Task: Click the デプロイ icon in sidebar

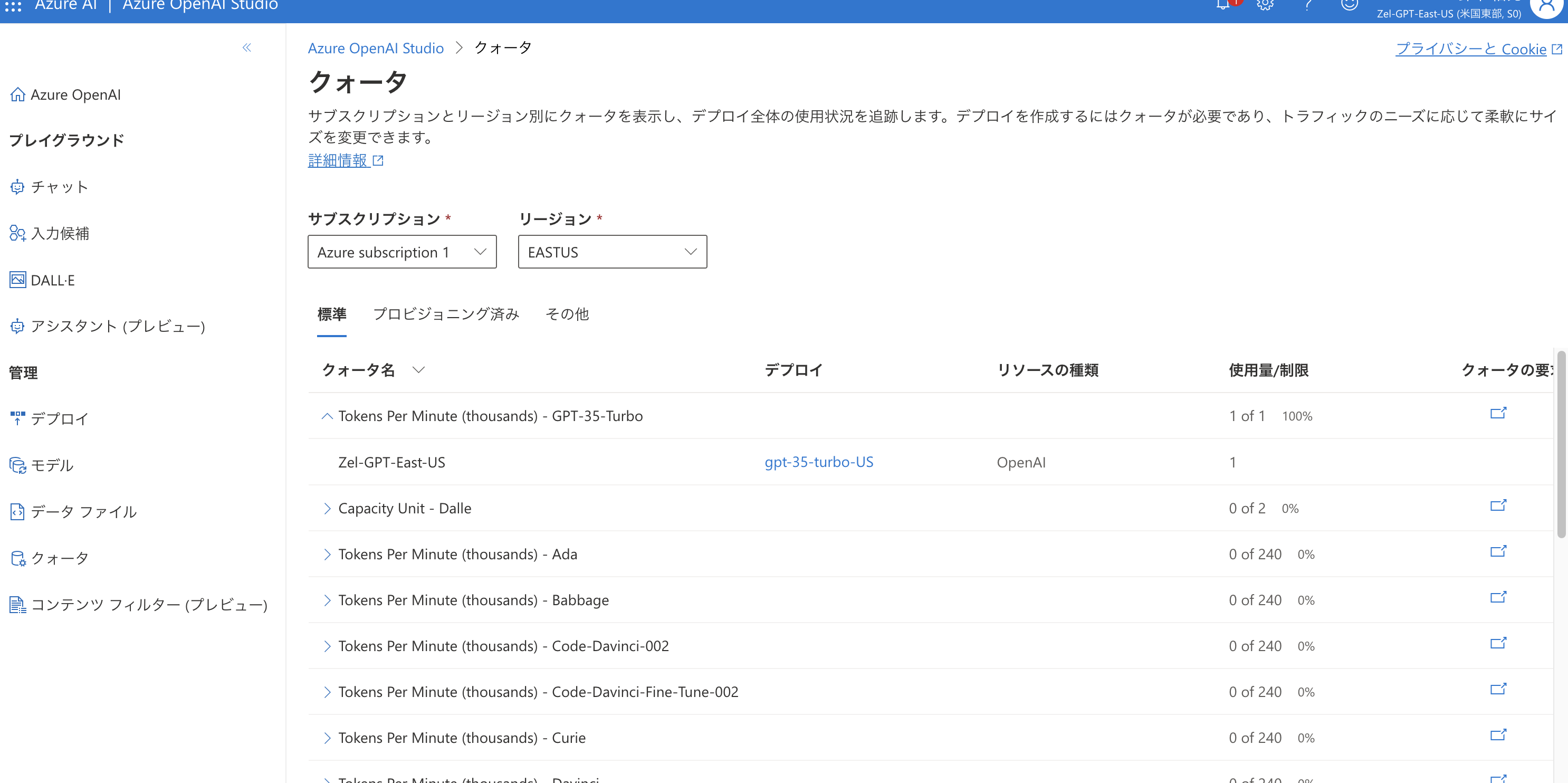Action: [17, 418]
